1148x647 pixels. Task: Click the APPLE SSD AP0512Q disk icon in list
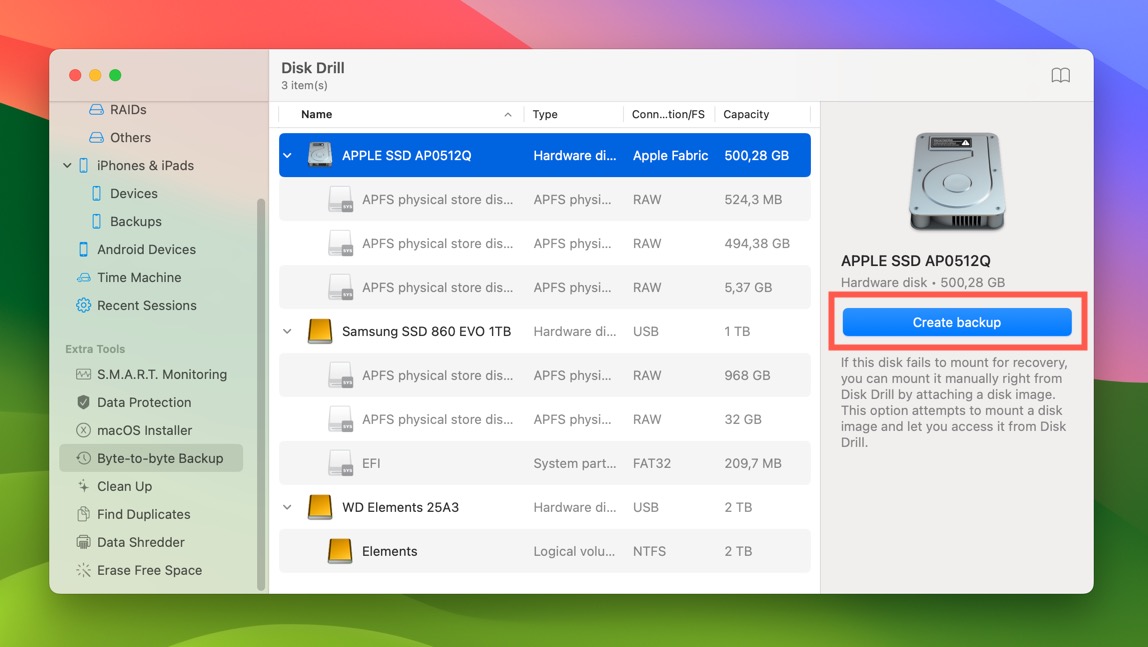click(320, 155)
